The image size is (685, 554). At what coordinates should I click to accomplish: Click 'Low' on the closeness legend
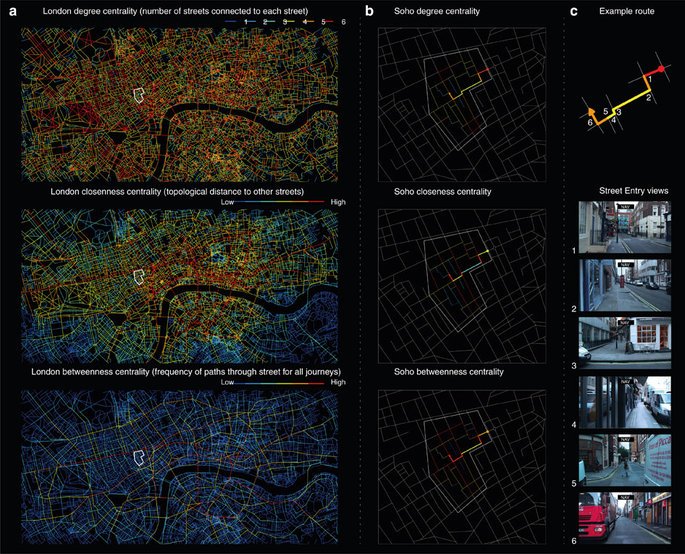(227, 202)
